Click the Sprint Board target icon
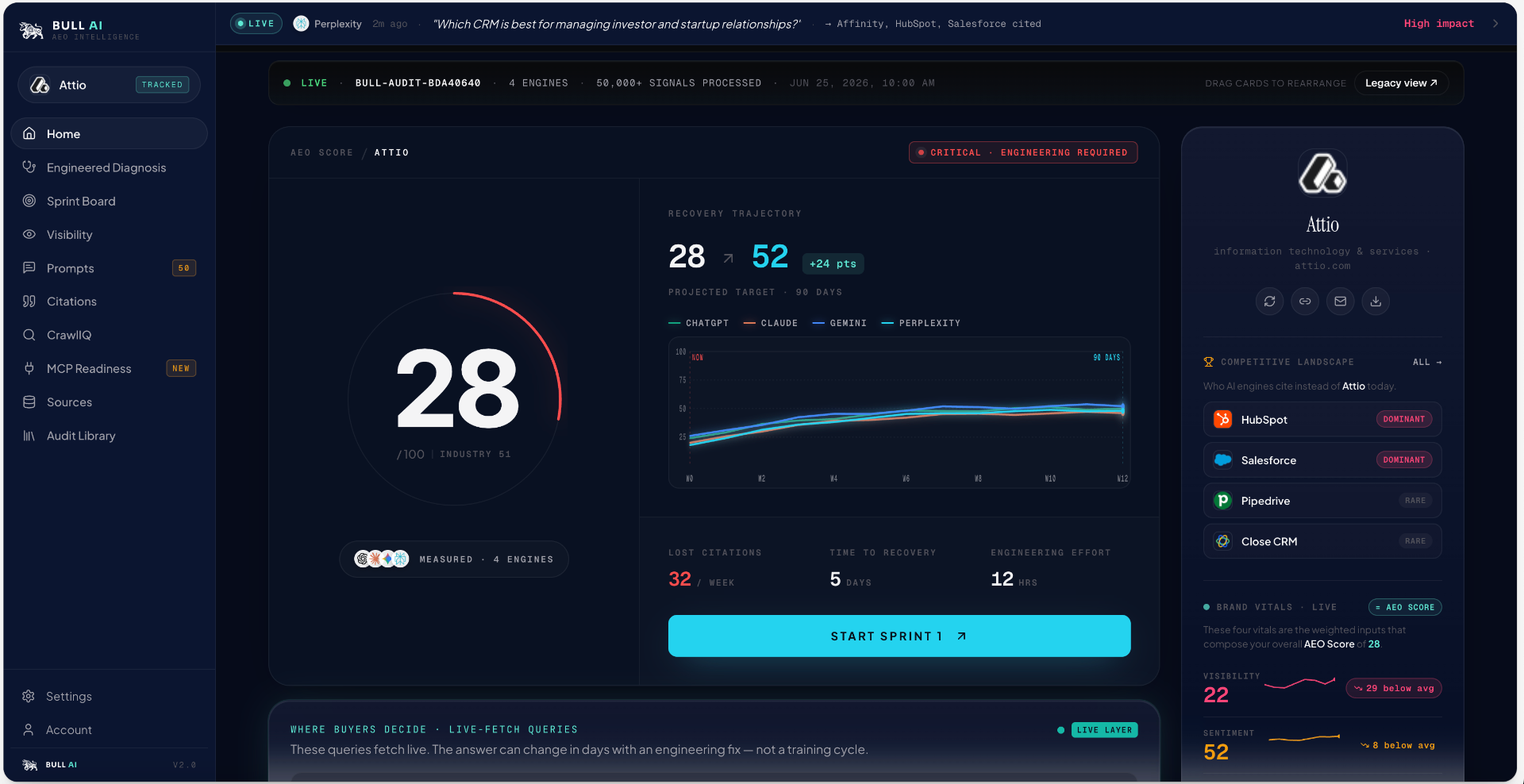 pyautogui.click(x=29, y=201)
